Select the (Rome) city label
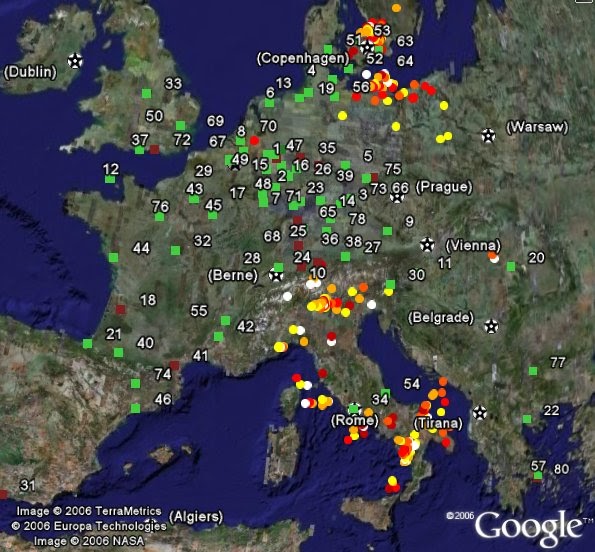The height and width of the screenshot is (552, 595). [355, 420]
